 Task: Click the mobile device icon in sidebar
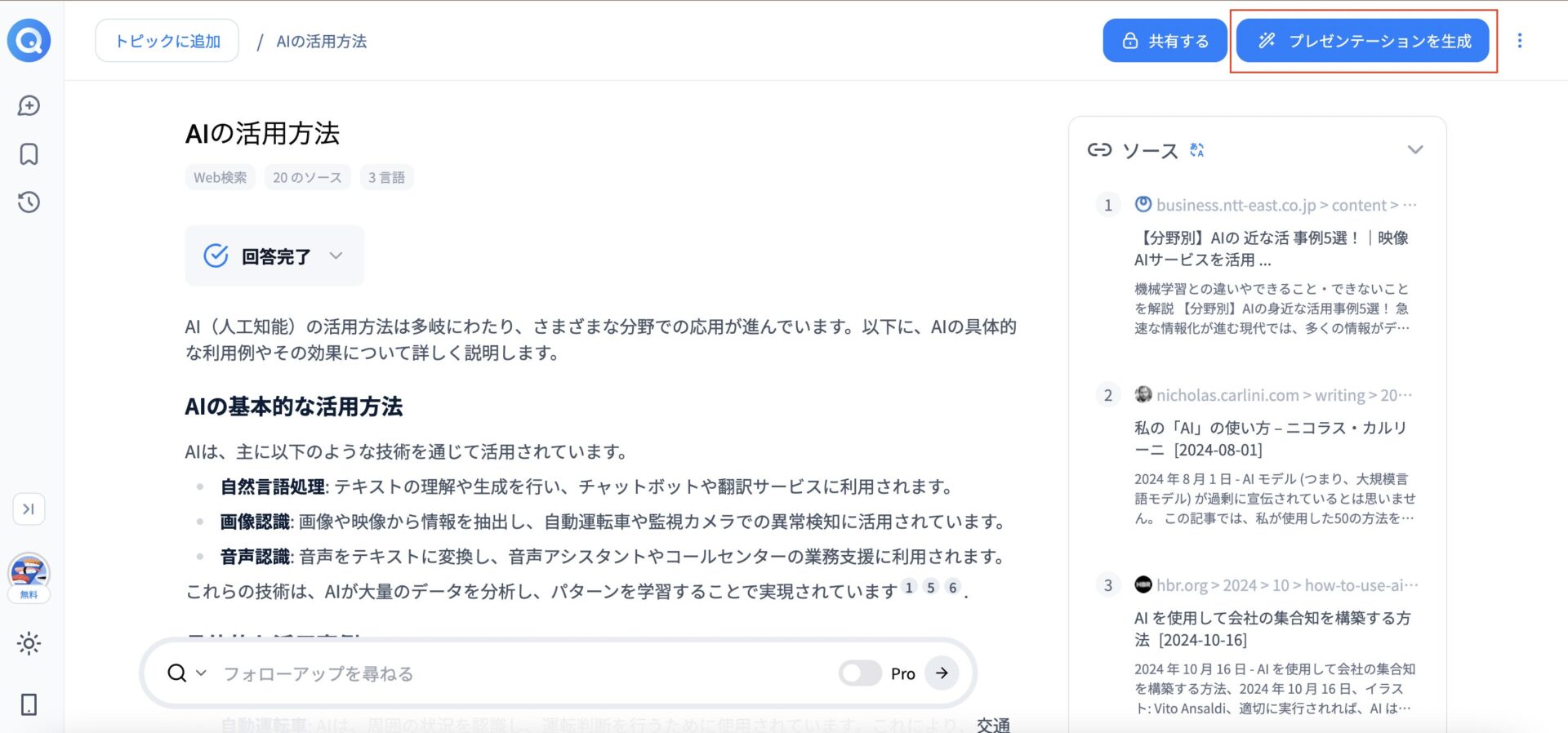(29, 704)
